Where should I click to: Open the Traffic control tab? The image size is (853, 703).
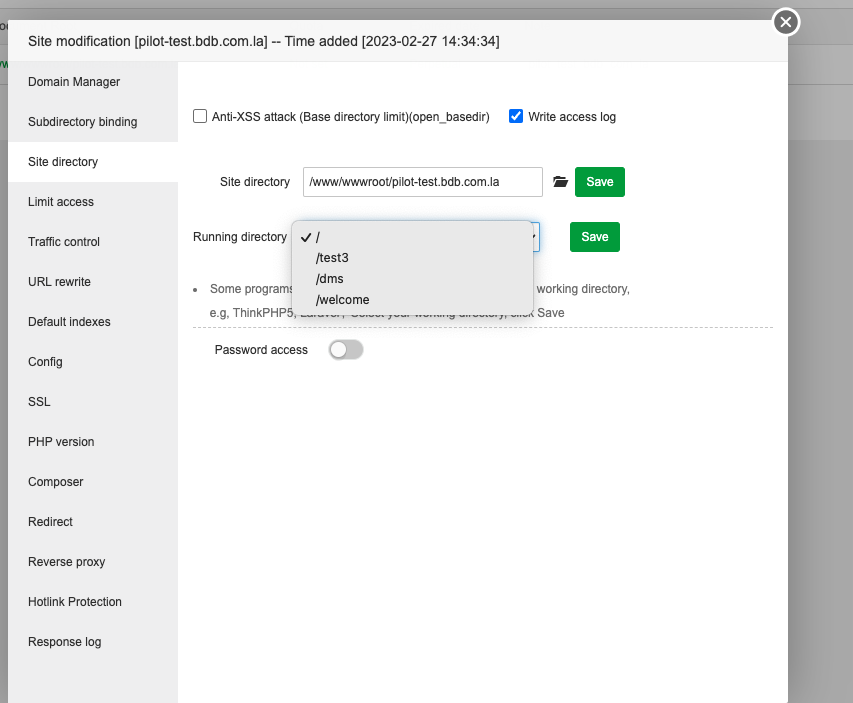[x=64, y=242]
